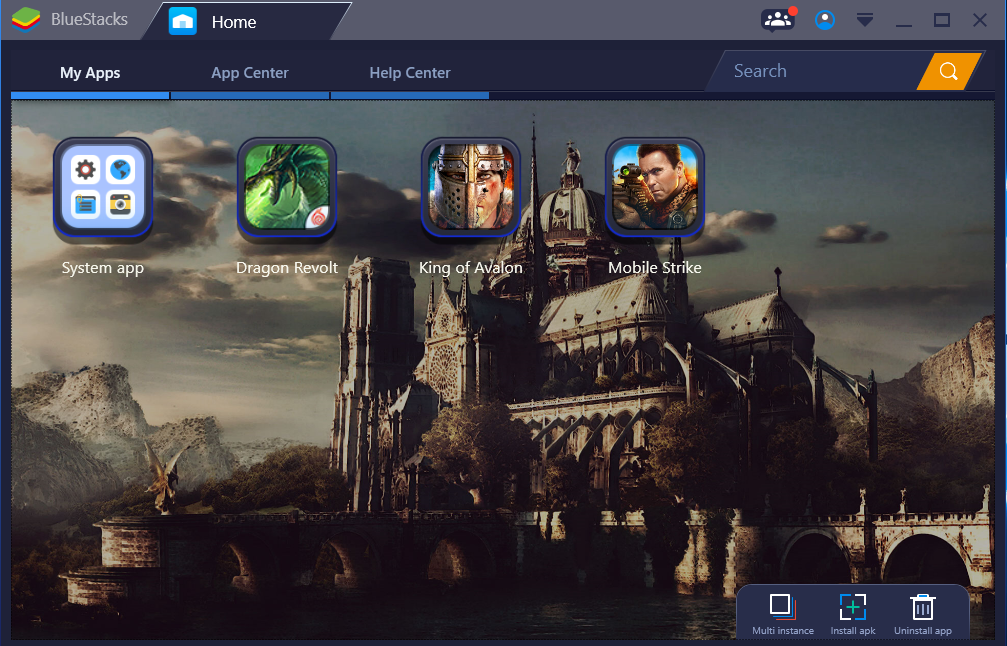Image resolution: width=1007 pixels, height=646 pixels.
Task: Expand the title bar dropdown menu arrow
Action: click(x=865, y=20)
